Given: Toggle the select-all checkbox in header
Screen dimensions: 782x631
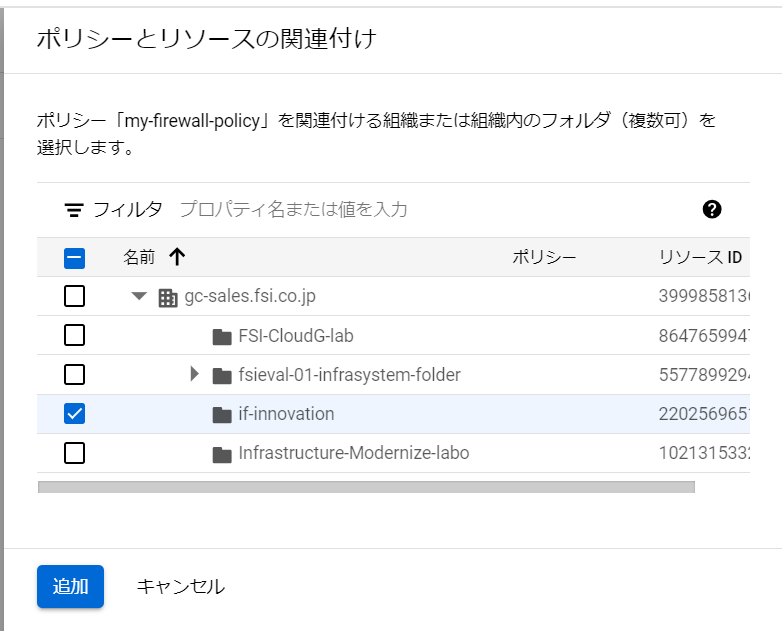Looking at the screenshot, I should [x=74, y=258].
